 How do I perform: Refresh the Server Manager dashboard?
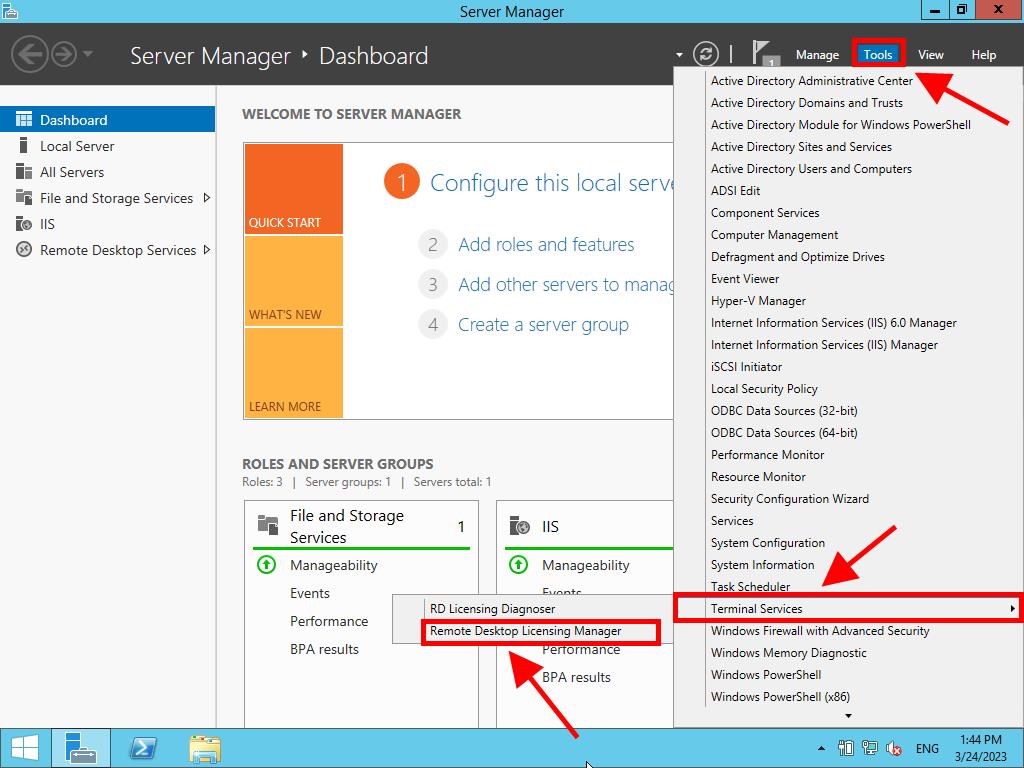pyautogui.click(x=705, y=54)
